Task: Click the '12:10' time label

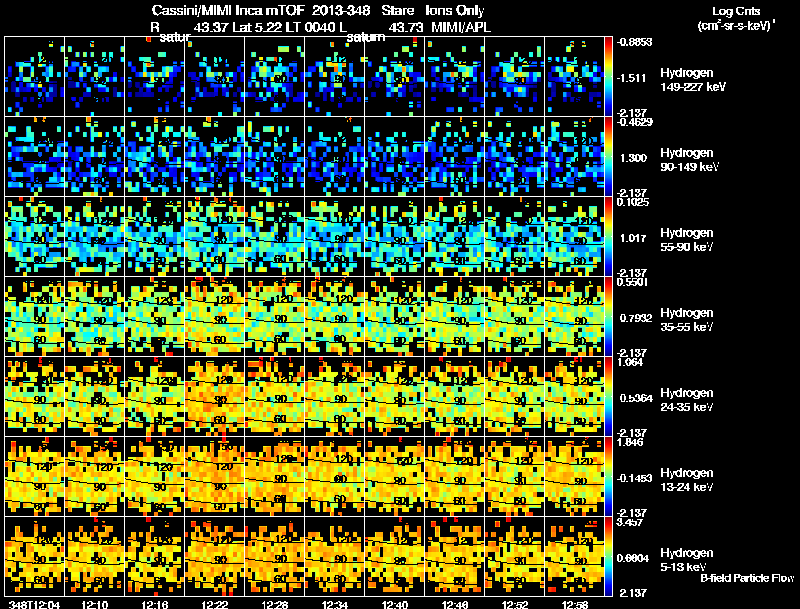Action: 94,605
